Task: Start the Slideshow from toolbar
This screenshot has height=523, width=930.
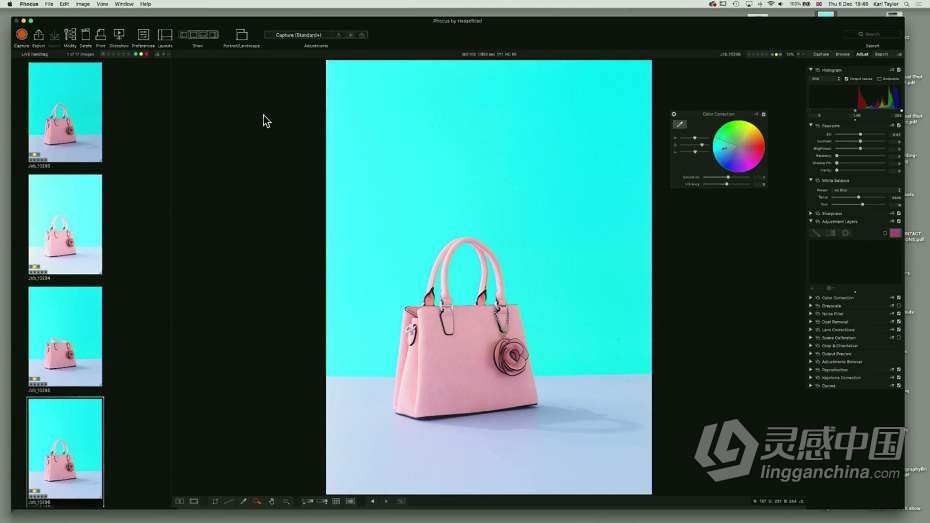Action: (119, 35)
